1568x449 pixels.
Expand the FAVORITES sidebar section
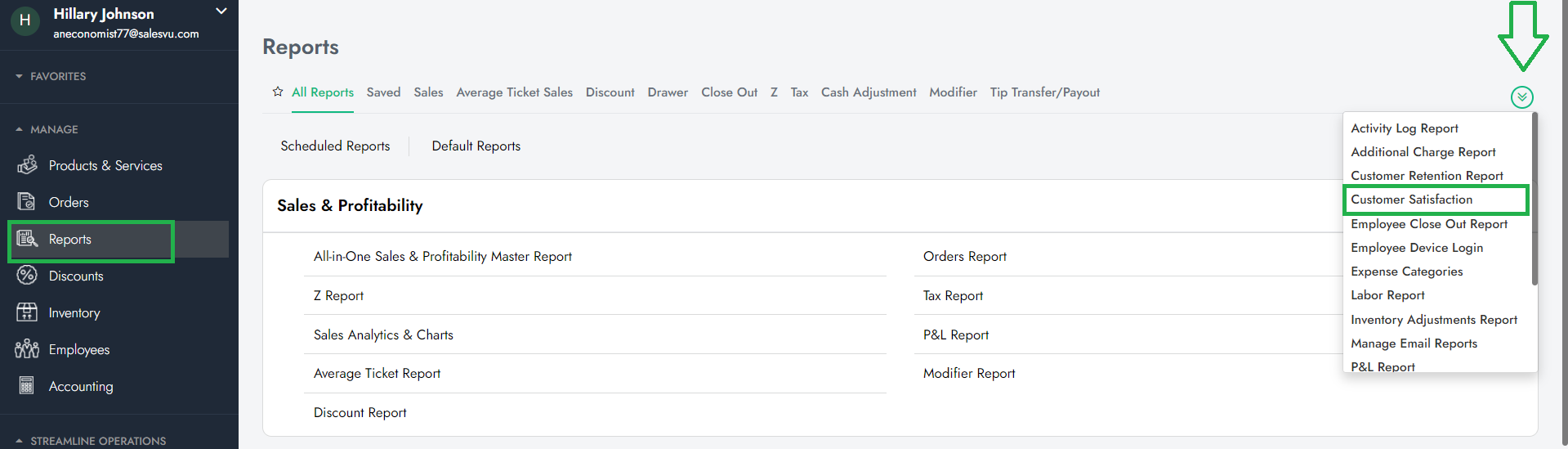click(19, 76)
